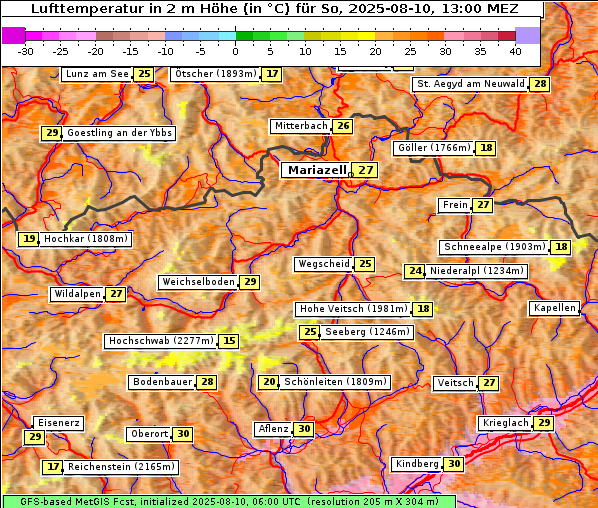Click Kindberg's temperature value 30
This screenshot has height=508, width=598.
coord(454,464)
